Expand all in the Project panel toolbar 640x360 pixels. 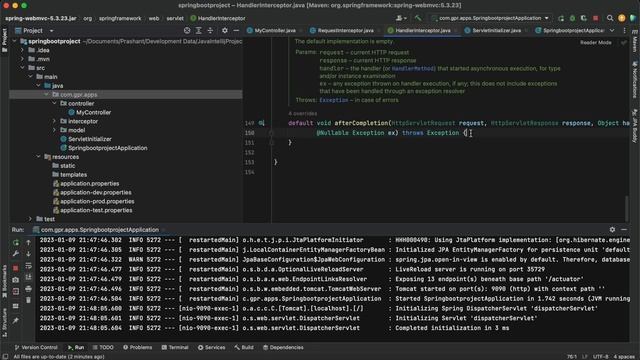click(198, 31)
